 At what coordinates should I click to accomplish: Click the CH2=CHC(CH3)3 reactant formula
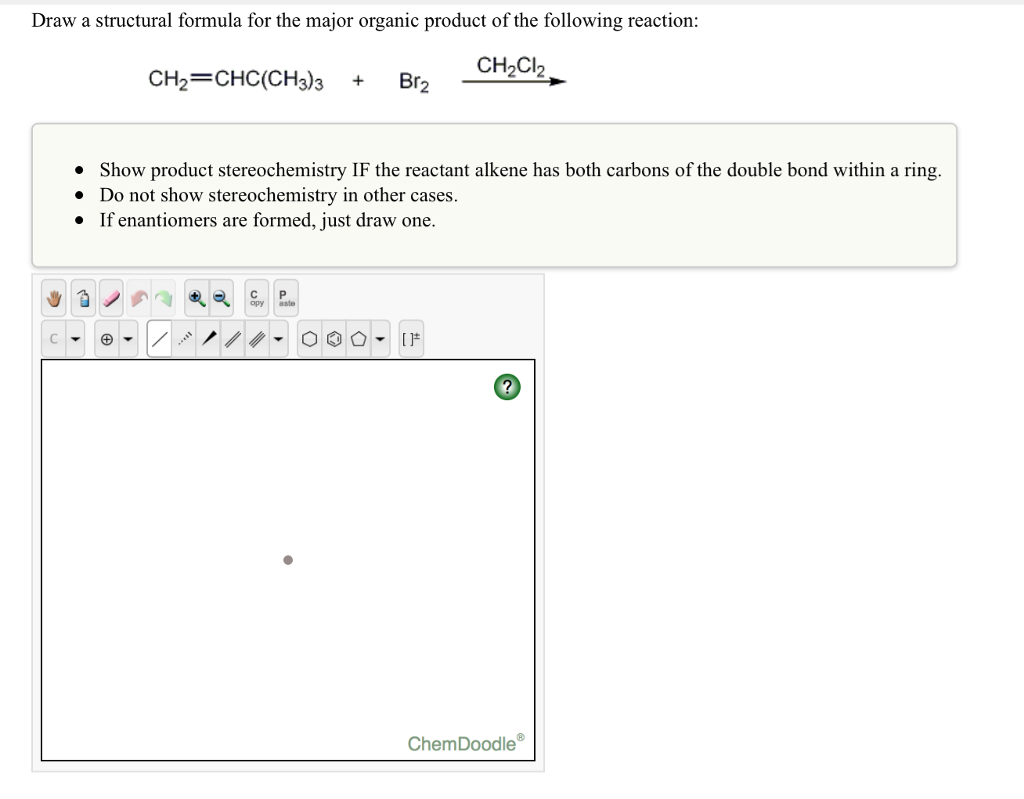[236, 80]
